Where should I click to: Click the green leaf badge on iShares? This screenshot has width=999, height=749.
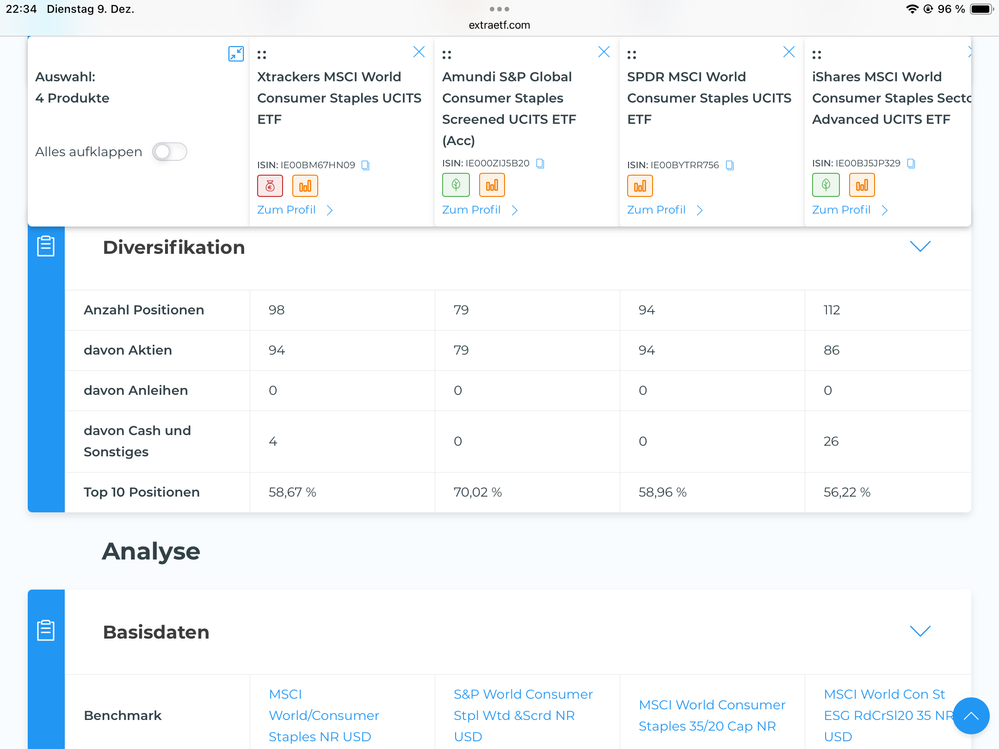click(x=825, y=185)
